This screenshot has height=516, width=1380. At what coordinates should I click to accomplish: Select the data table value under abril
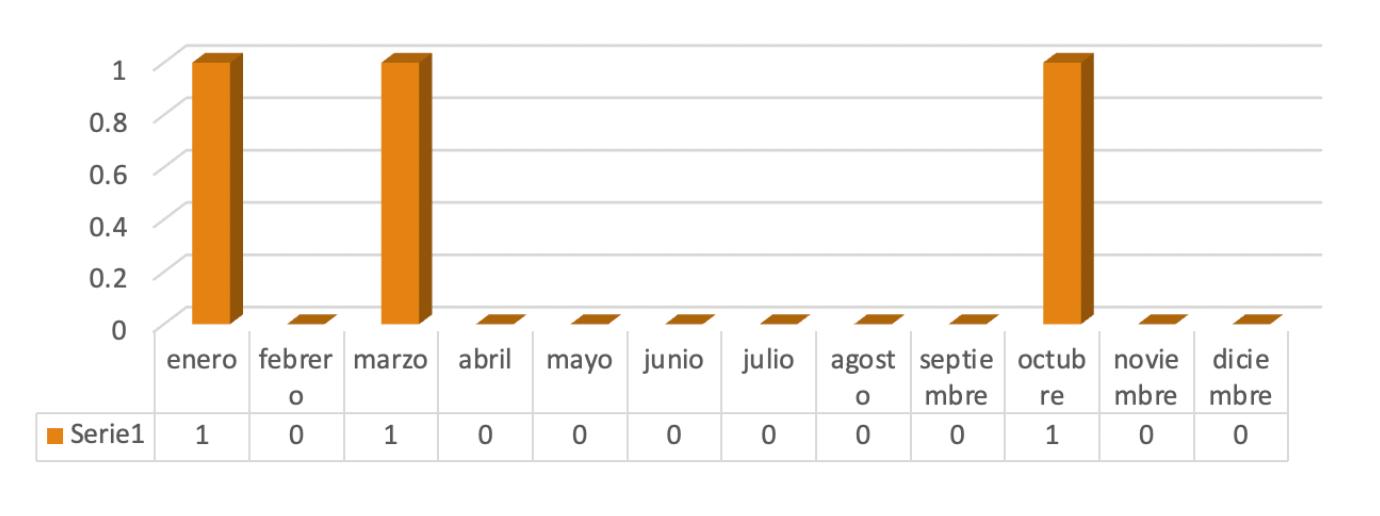coord(485,436)
